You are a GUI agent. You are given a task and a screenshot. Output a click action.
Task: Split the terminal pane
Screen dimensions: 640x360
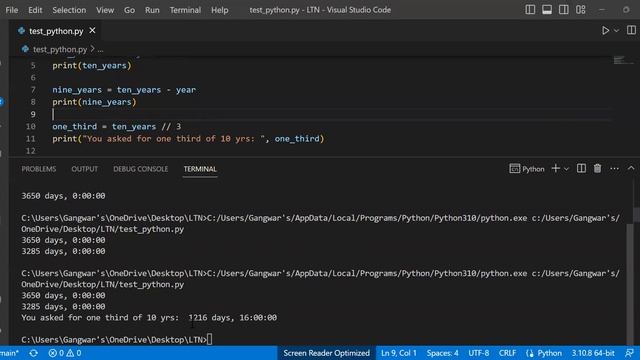[581, 169]
